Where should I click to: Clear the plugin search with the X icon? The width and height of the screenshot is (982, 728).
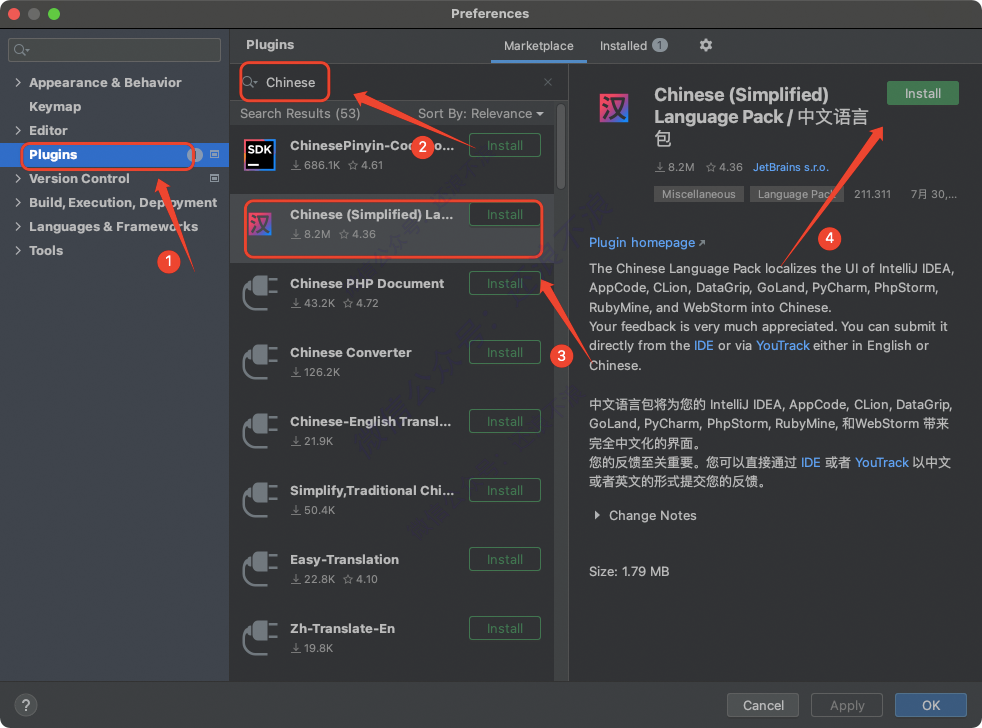coord(548,83)
